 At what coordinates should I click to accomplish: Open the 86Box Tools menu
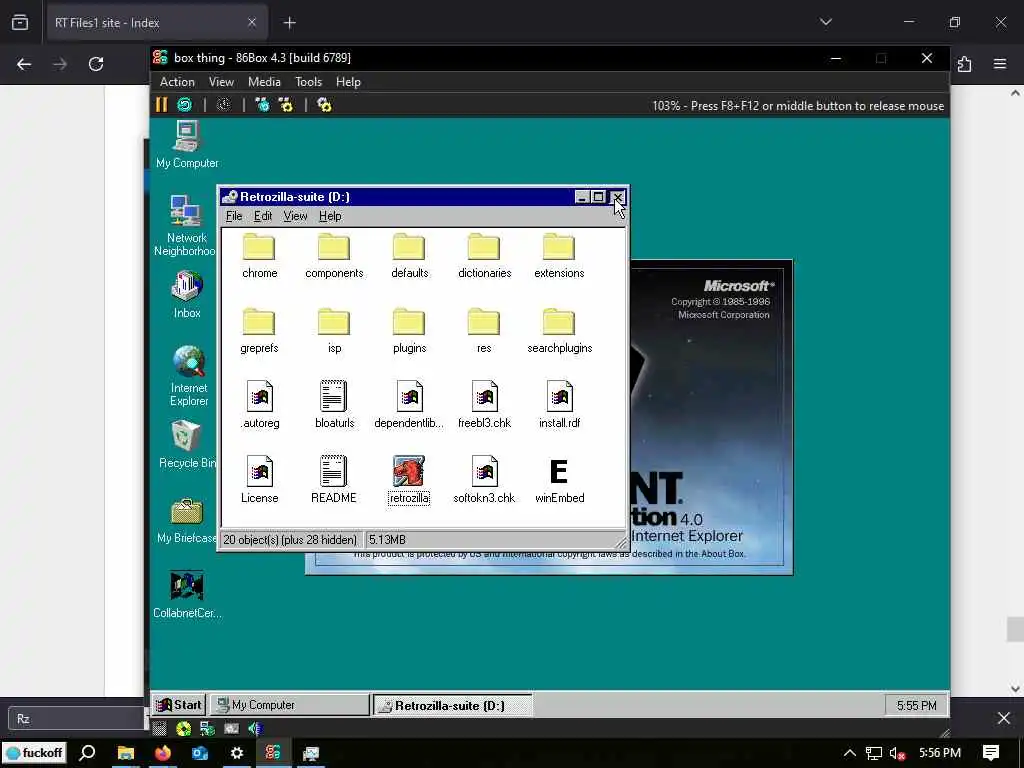coord(308,82)
